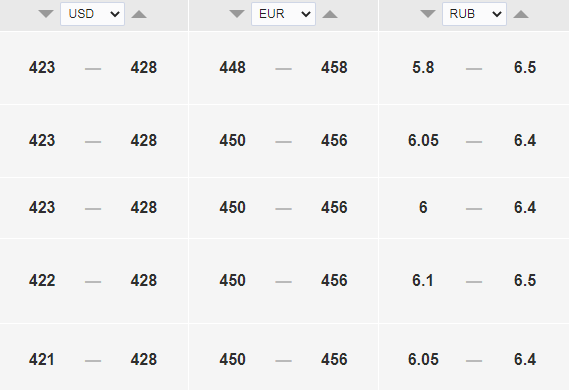Open the USD currency dropdown
The width and height of the screenshot is (569, 390).
93,14
